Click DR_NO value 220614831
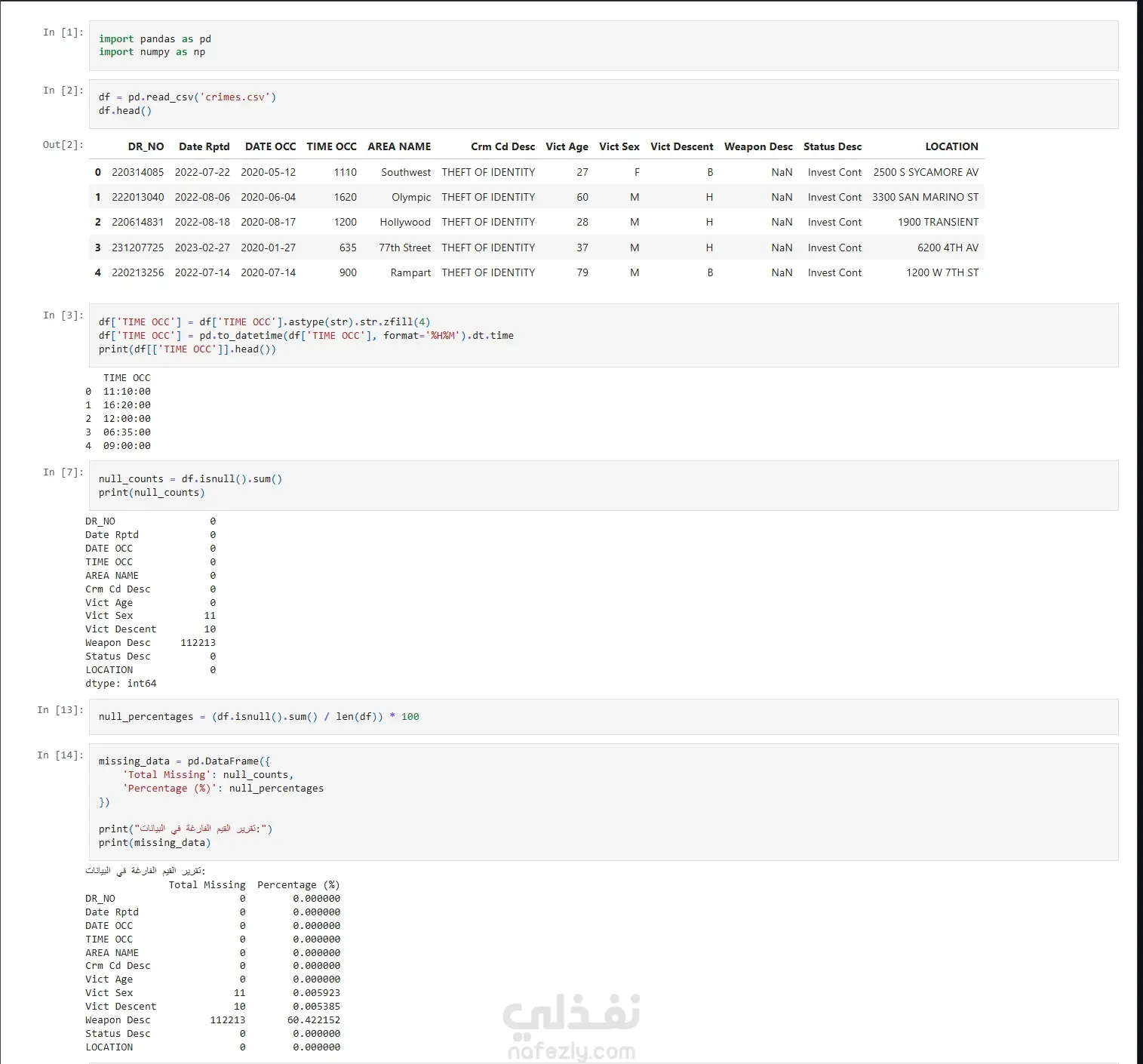Viewport: 1143px width, 1064px height. [x=137, y=222]
